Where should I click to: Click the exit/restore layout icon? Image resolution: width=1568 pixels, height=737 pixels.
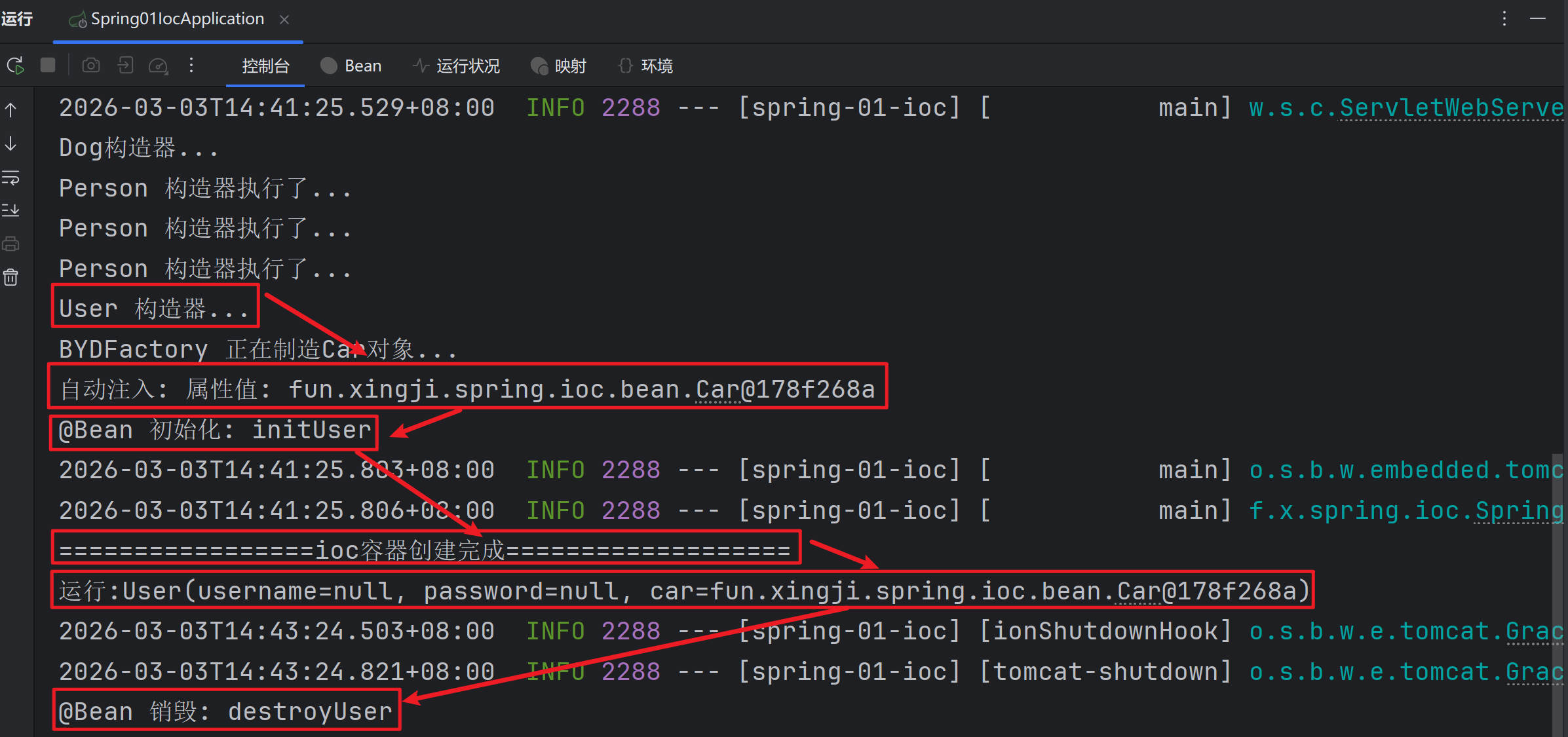coord(125,66)
